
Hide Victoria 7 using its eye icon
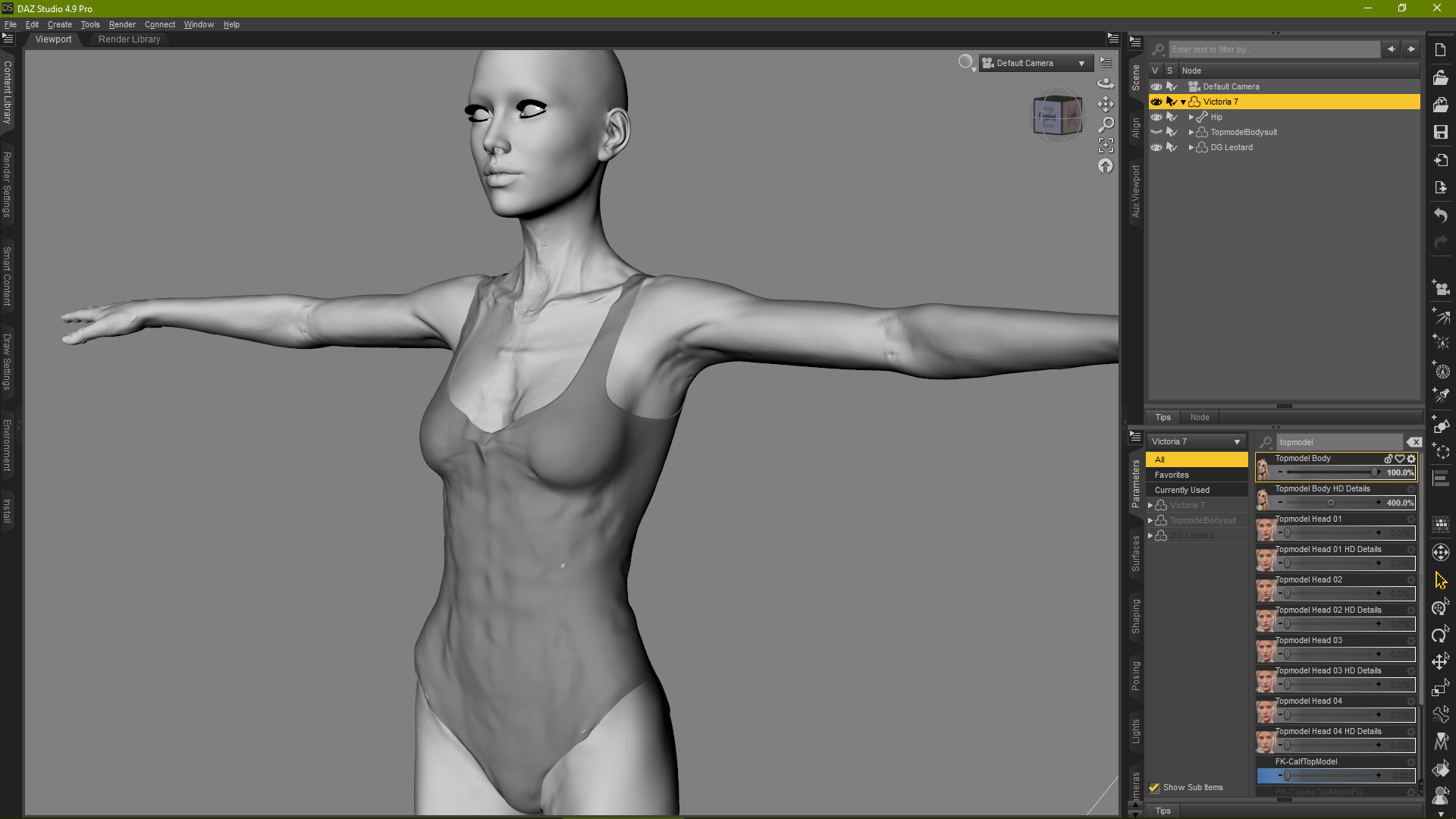[1156, 101]
